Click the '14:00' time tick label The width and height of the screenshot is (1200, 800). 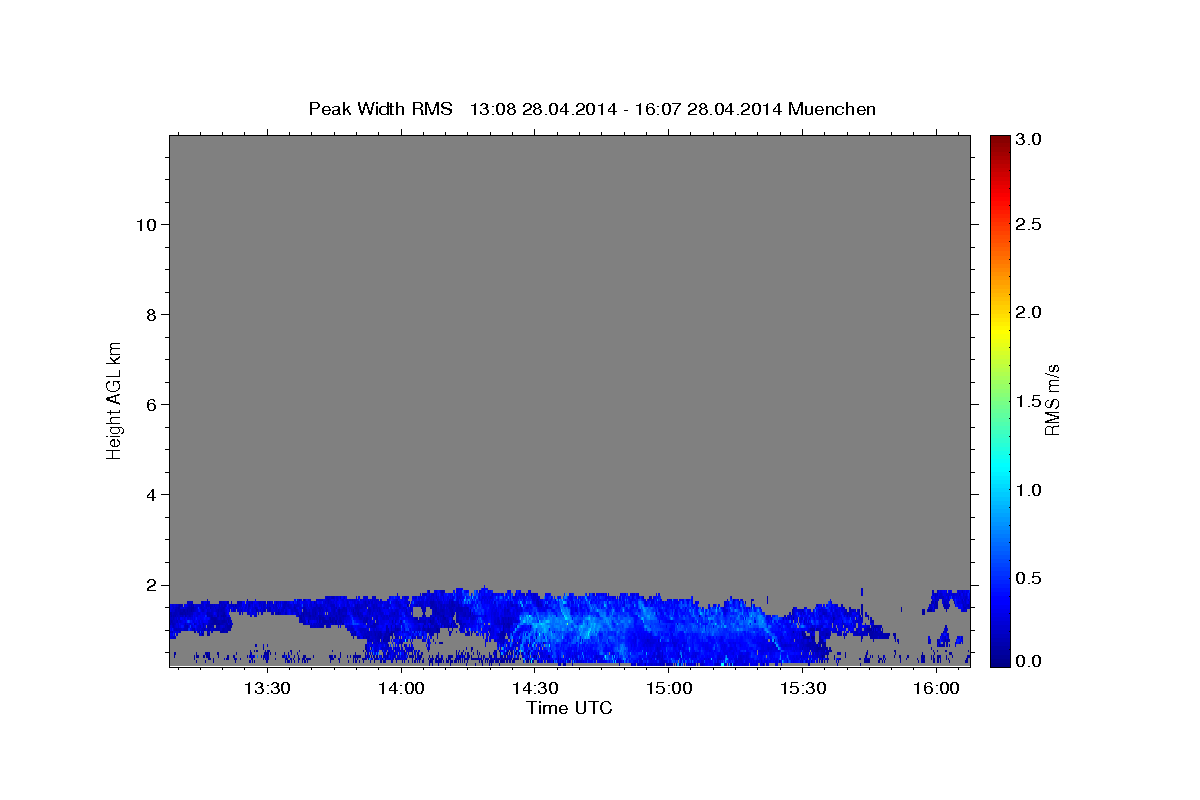click(x=401, y=688)
